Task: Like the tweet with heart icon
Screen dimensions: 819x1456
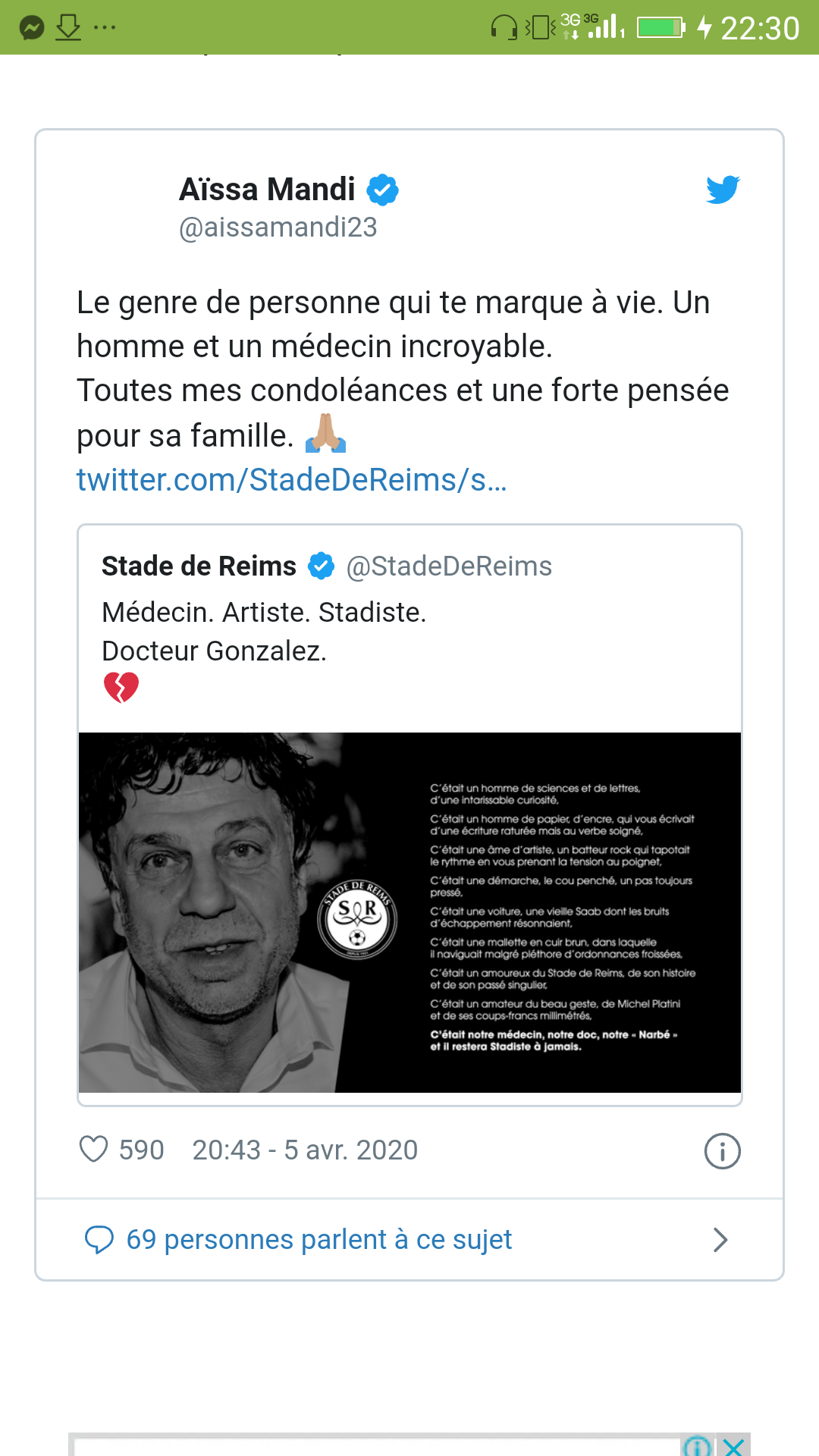Action: [94, 1150]
